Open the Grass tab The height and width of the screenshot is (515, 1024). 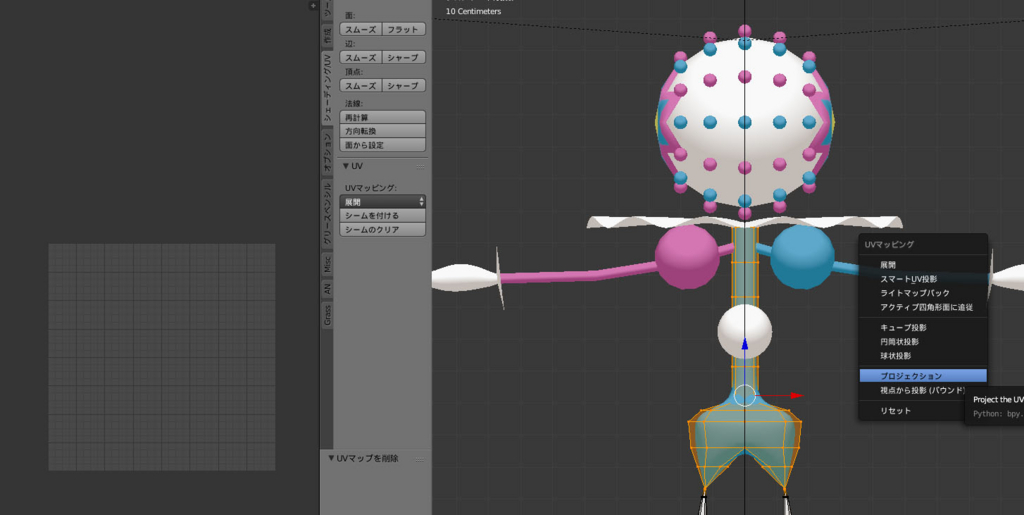pyautogui.click(x=327, y=315)
